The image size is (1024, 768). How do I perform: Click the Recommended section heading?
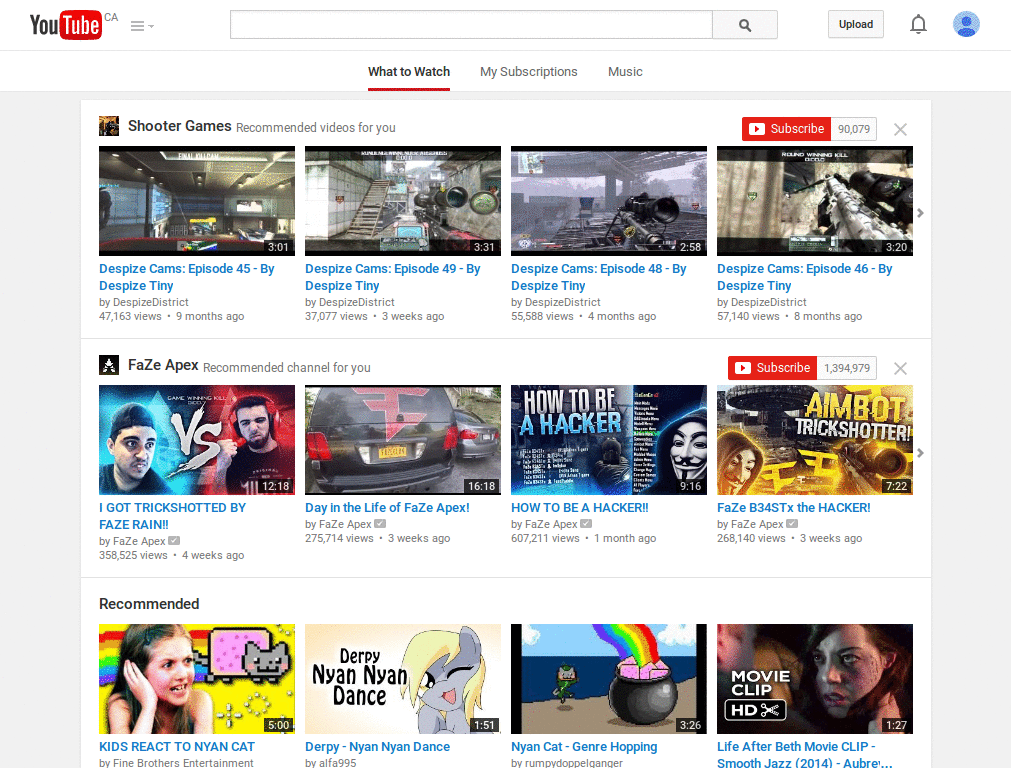149,604
